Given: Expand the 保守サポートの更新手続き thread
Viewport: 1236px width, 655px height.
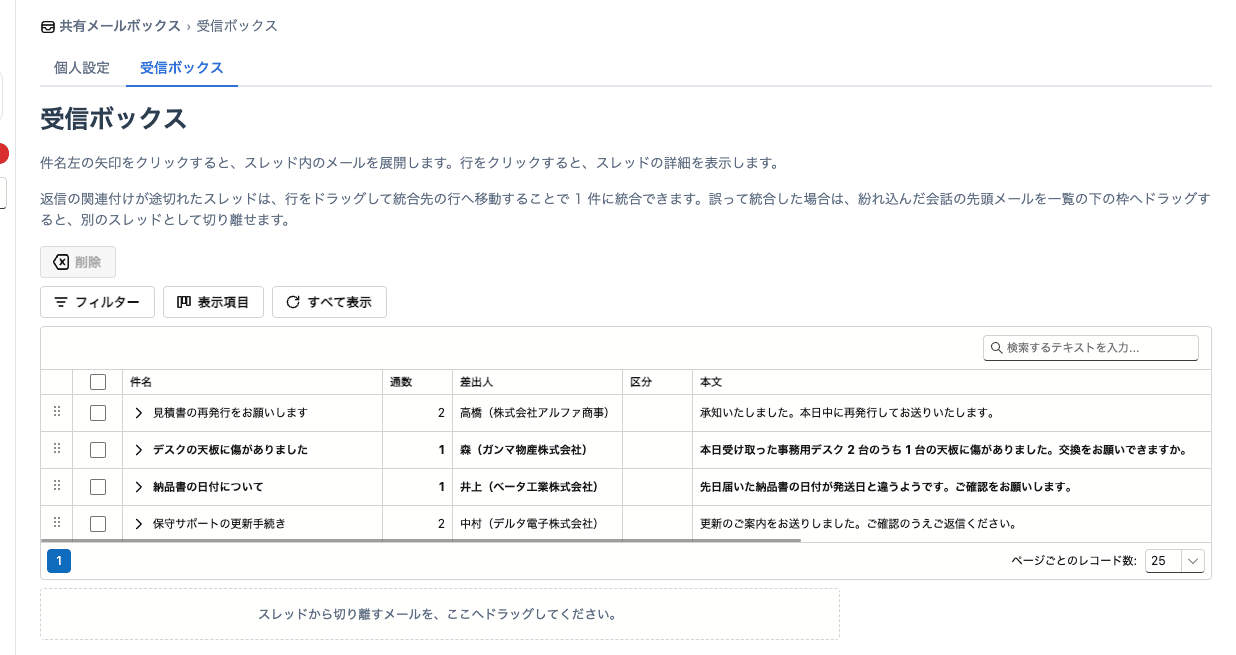Looking at the screenshot, I should click(139, 524).
